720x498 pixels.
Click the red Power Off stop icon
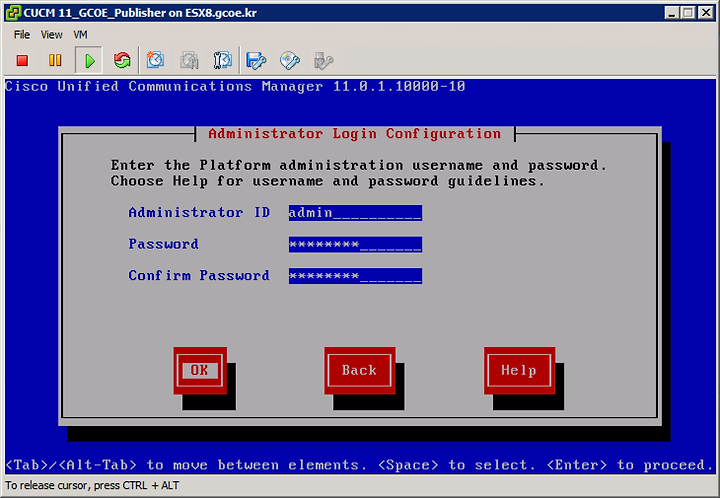[x=22, y=60]
